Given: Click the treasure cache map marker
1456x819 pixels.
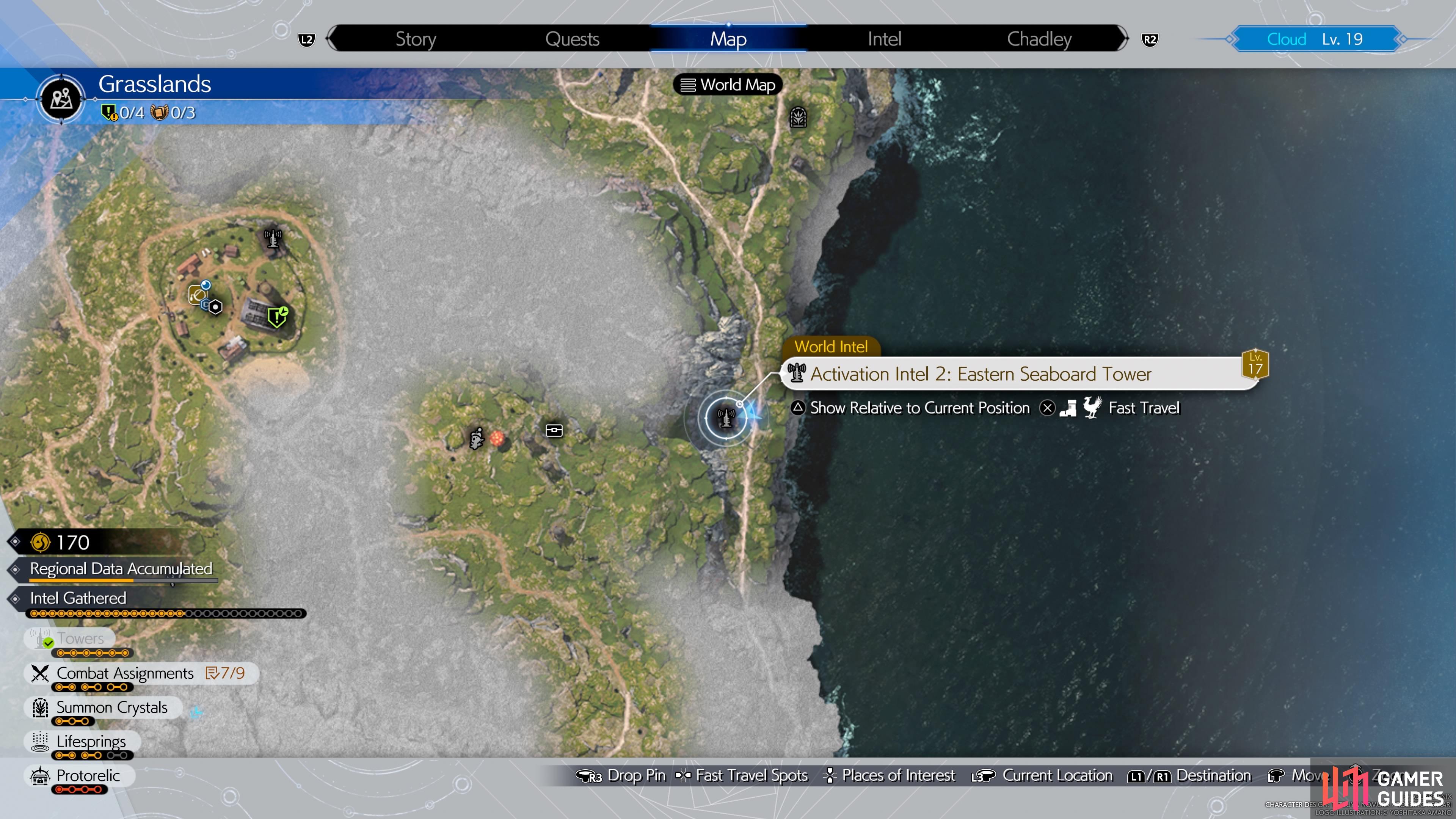Looking at the screenshot, I should point(554,431).
